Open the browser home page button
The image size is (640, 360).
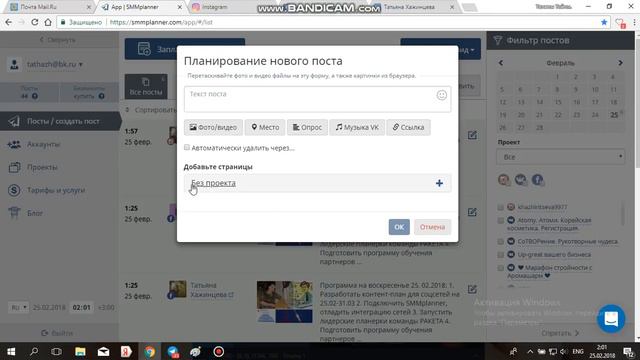48,22
